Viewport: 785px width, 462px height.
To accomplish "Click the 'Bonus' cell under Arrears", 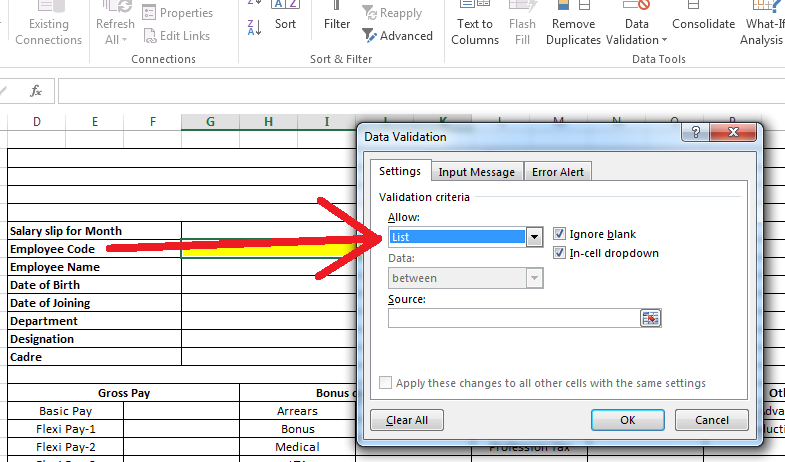I will 297,429.
